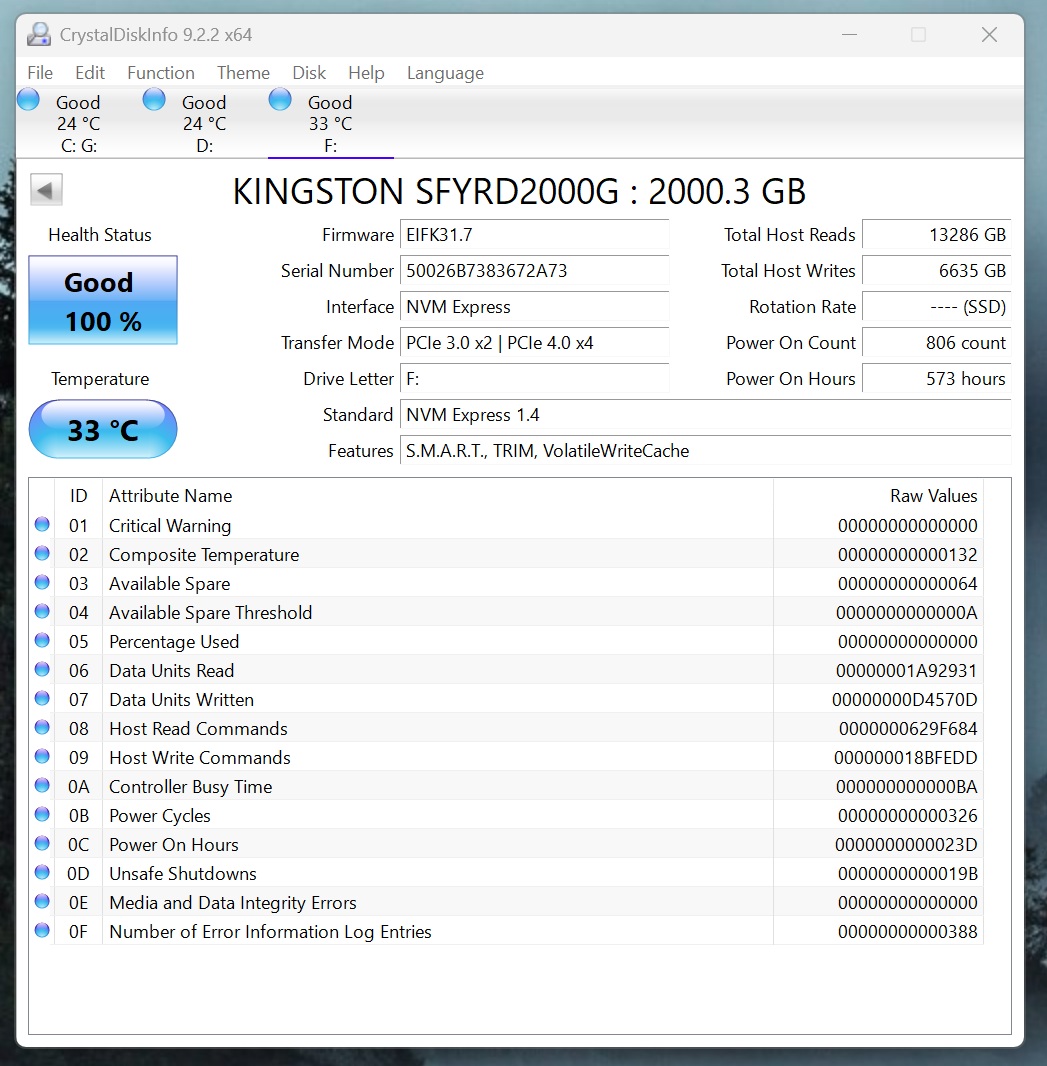Select the Host Read Commands attribute name
1047x1066 pixels.
coord(199,729)
